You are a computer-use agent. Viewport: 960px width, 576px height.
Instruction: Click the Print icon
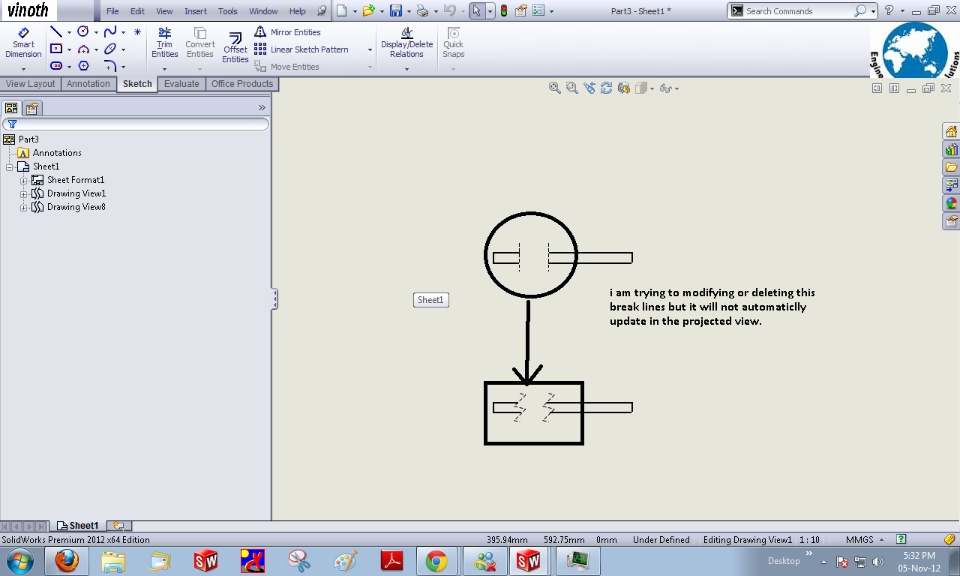pyautogui.click(x=422, y=10)
